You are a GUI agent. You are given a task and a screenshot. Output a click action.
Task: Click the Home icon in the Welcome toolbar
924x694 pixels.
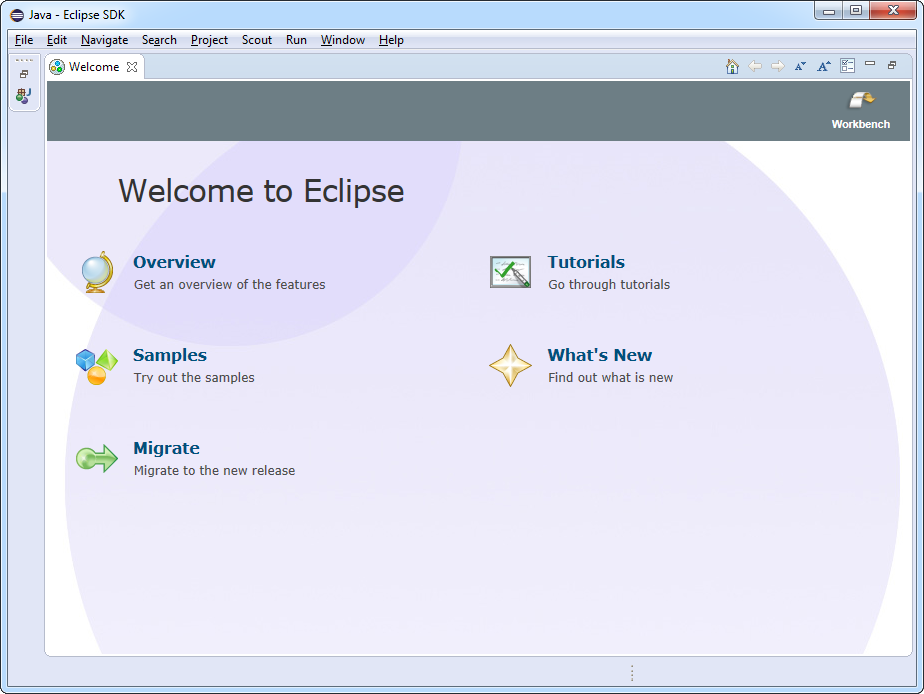pyautogui.click(x=732, y=66)
